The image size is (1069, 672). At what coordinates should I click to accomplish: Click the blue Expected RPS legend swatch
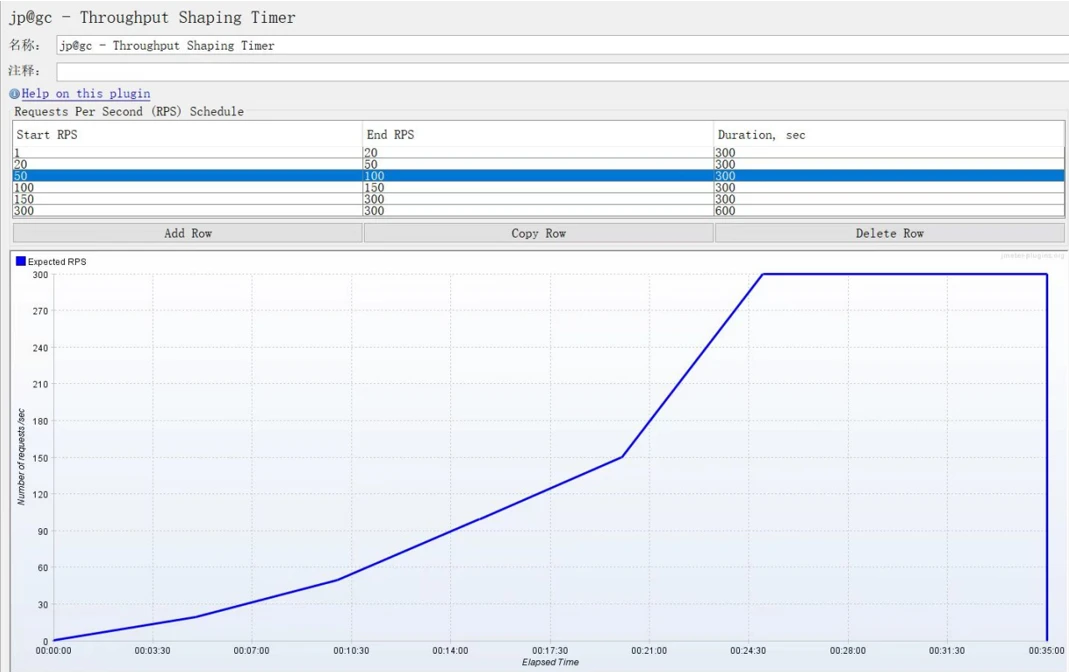[20, 261]
